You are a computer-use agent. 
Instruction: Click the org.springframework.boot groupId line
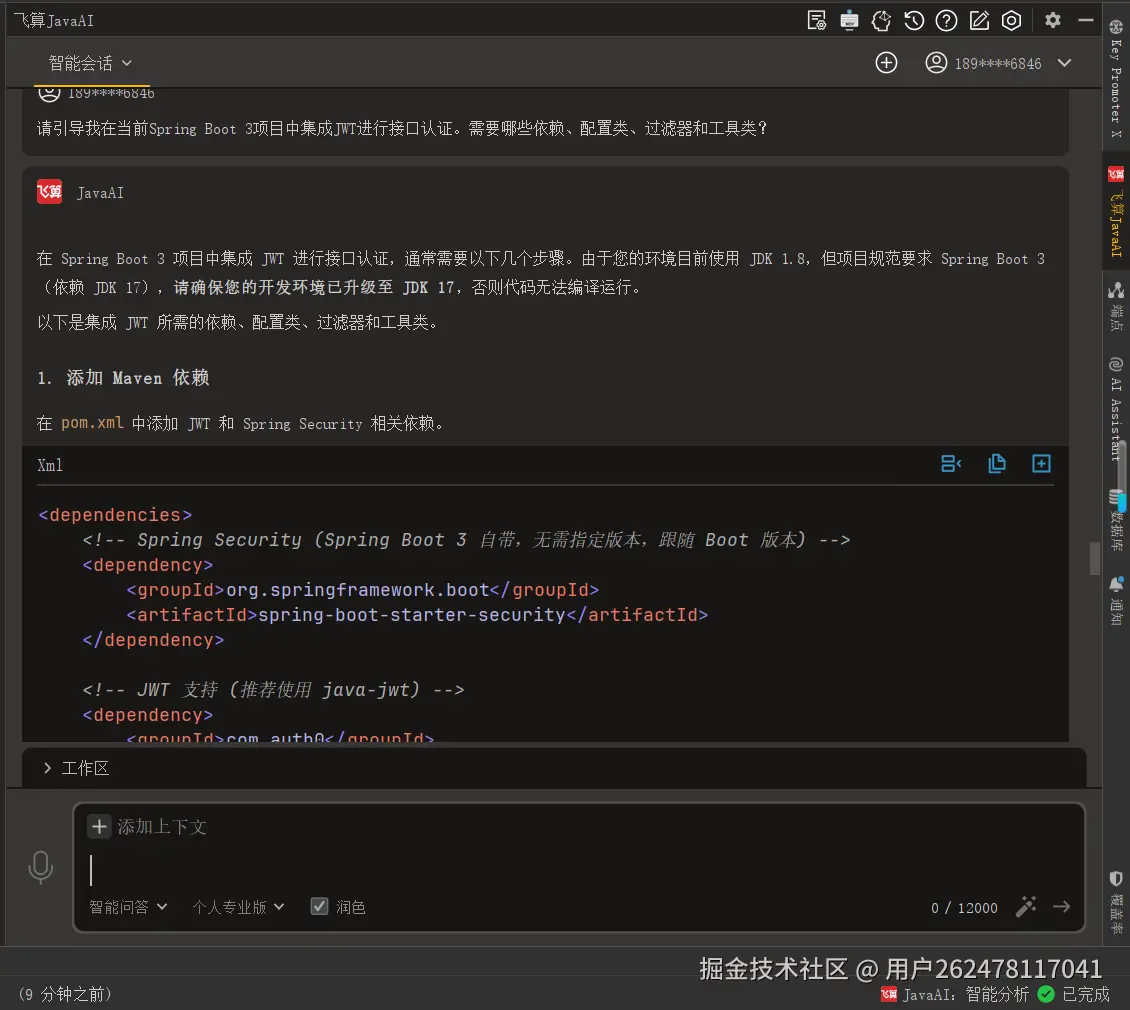362,590
